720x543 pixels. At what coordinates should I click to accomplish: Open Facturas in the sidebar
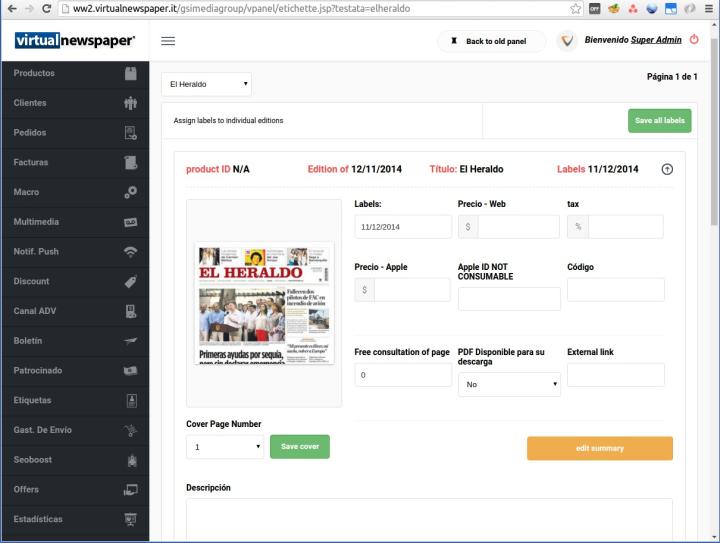pyautogui.click(x=32, y=162)
